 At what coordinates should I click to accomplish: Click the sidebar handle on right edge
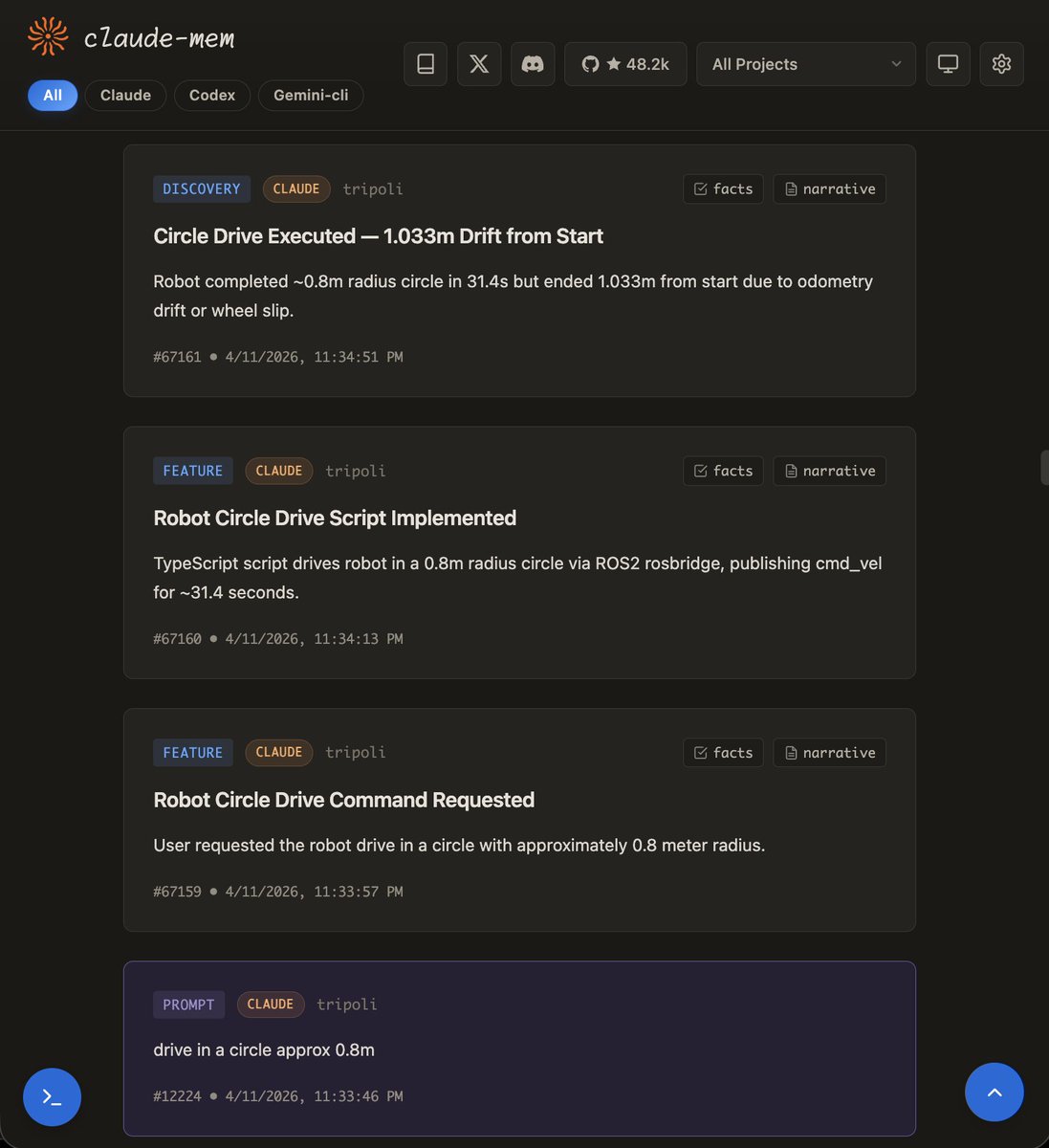pyautogui.click(x=1044, y=468)
